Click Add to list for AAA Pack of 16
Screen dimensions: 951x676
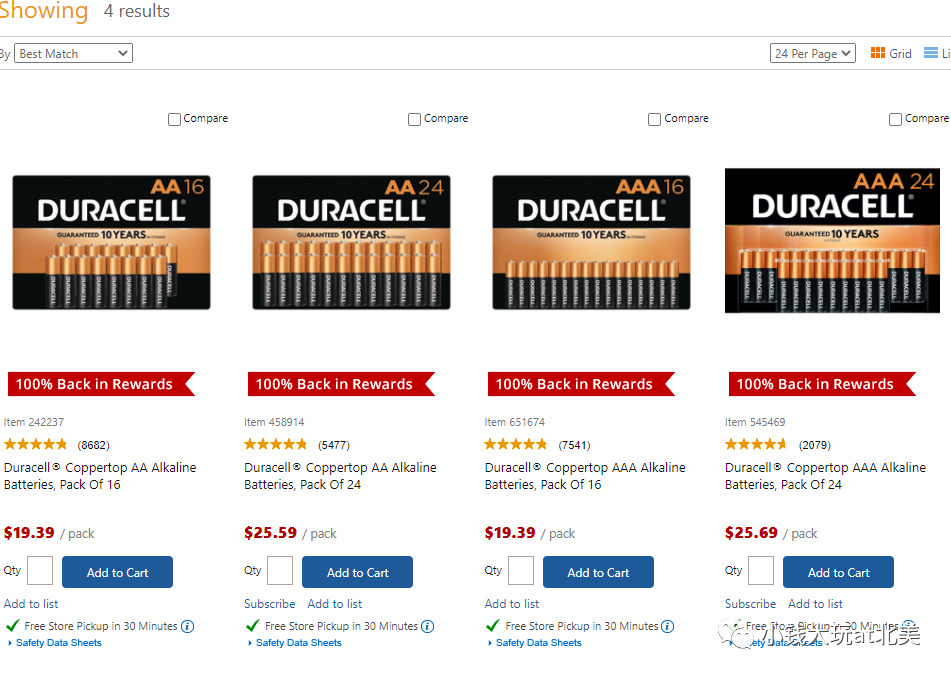(x=512, y=604)
